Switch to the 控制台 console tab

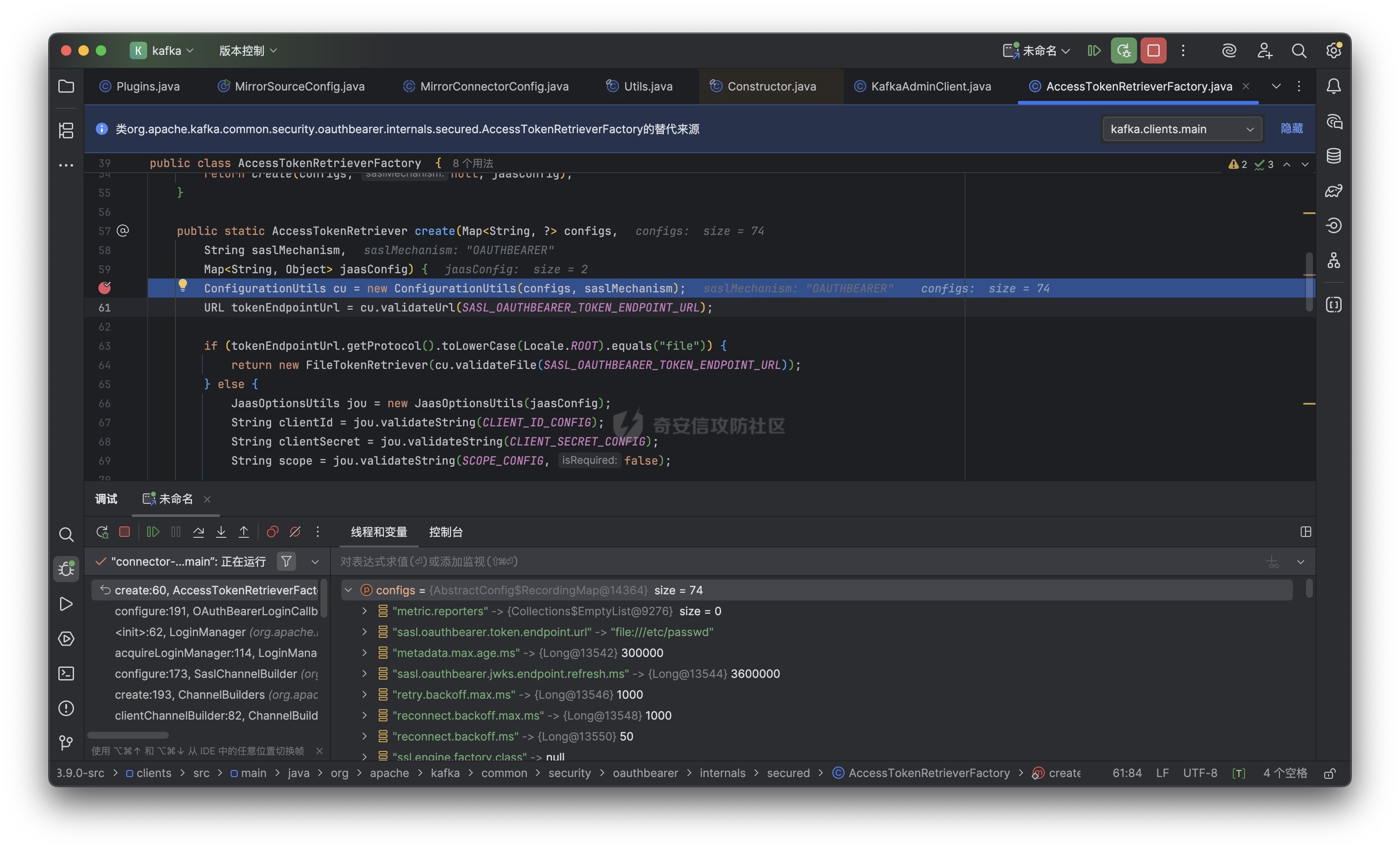[445, 532]
